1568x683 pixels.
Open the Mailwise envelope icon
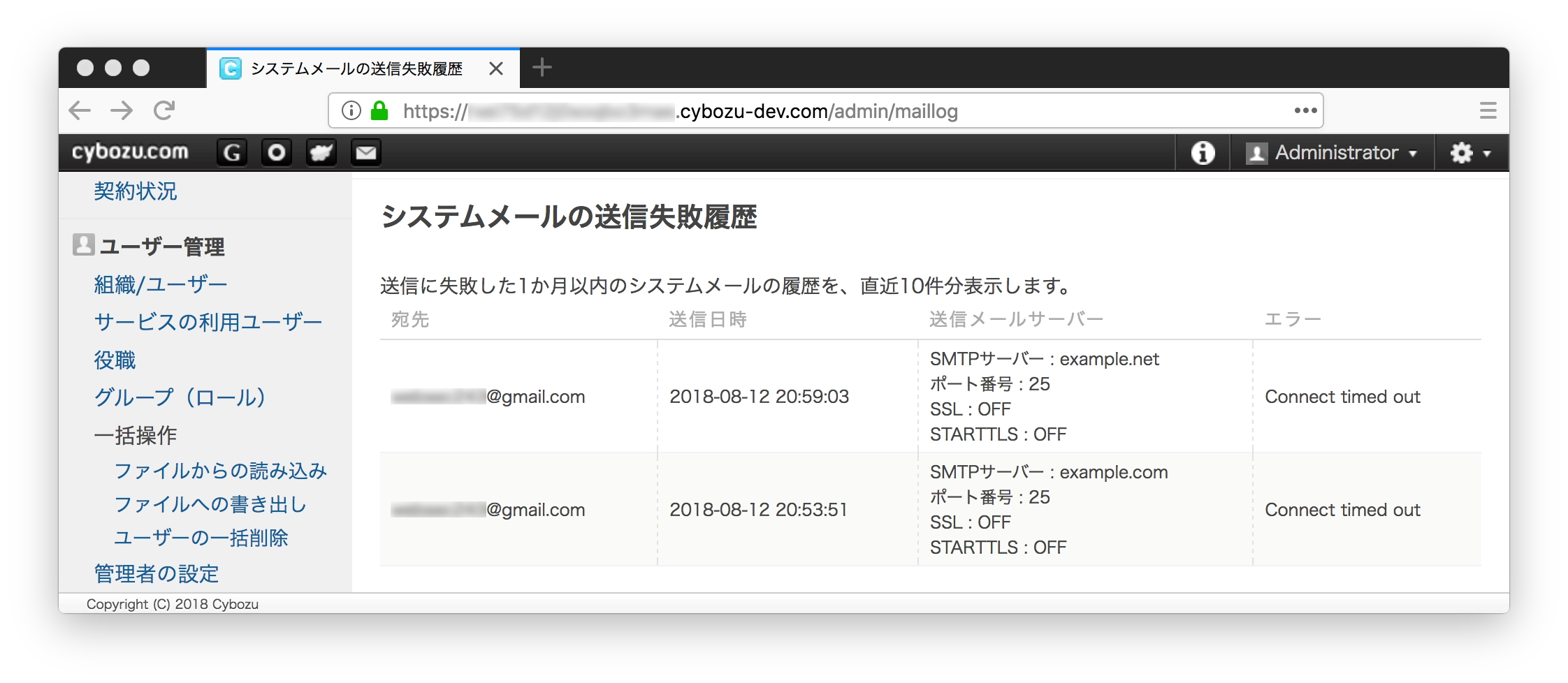point(366,152)
